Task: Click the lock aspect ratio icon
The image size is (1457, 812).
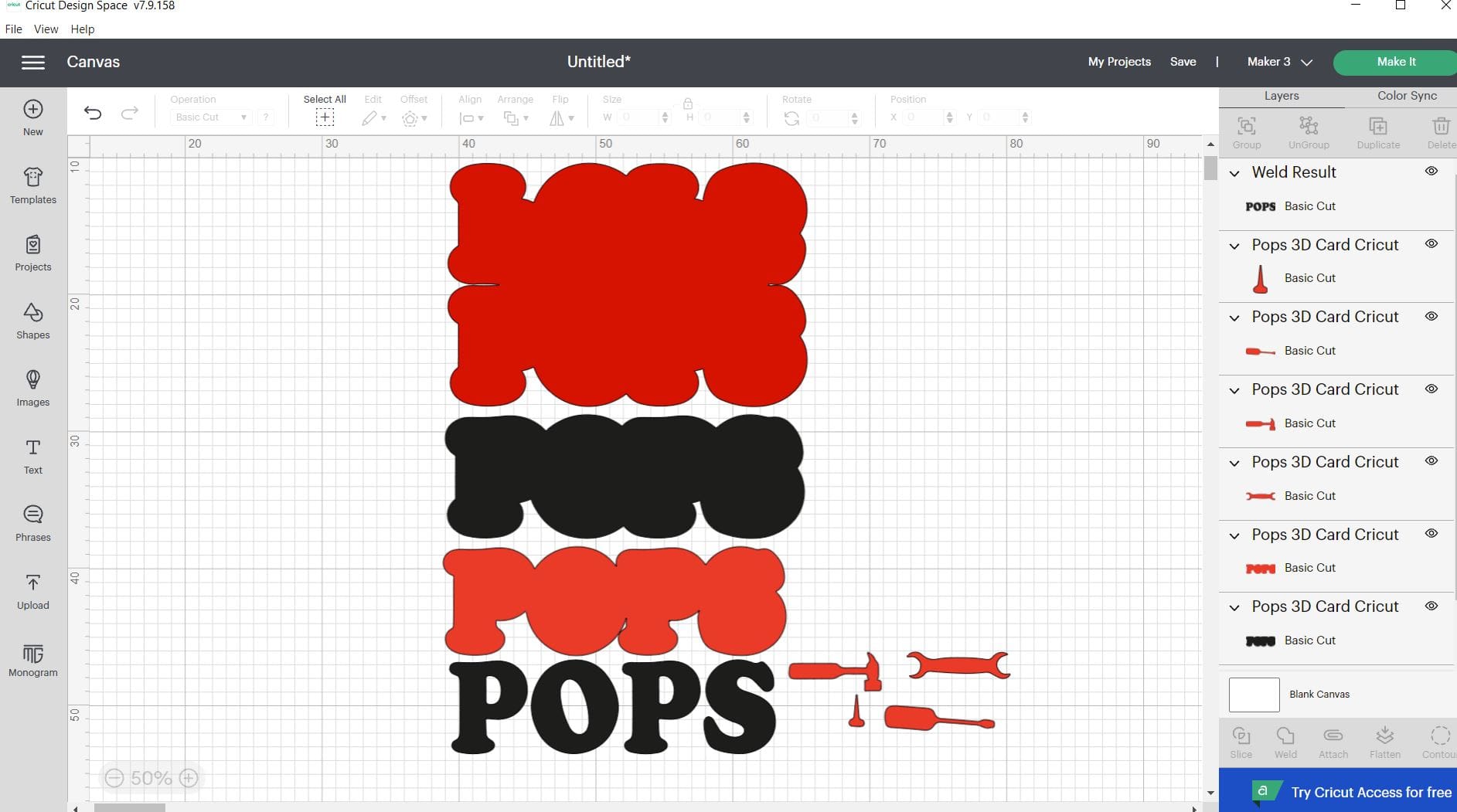Action: coord(687,104)
